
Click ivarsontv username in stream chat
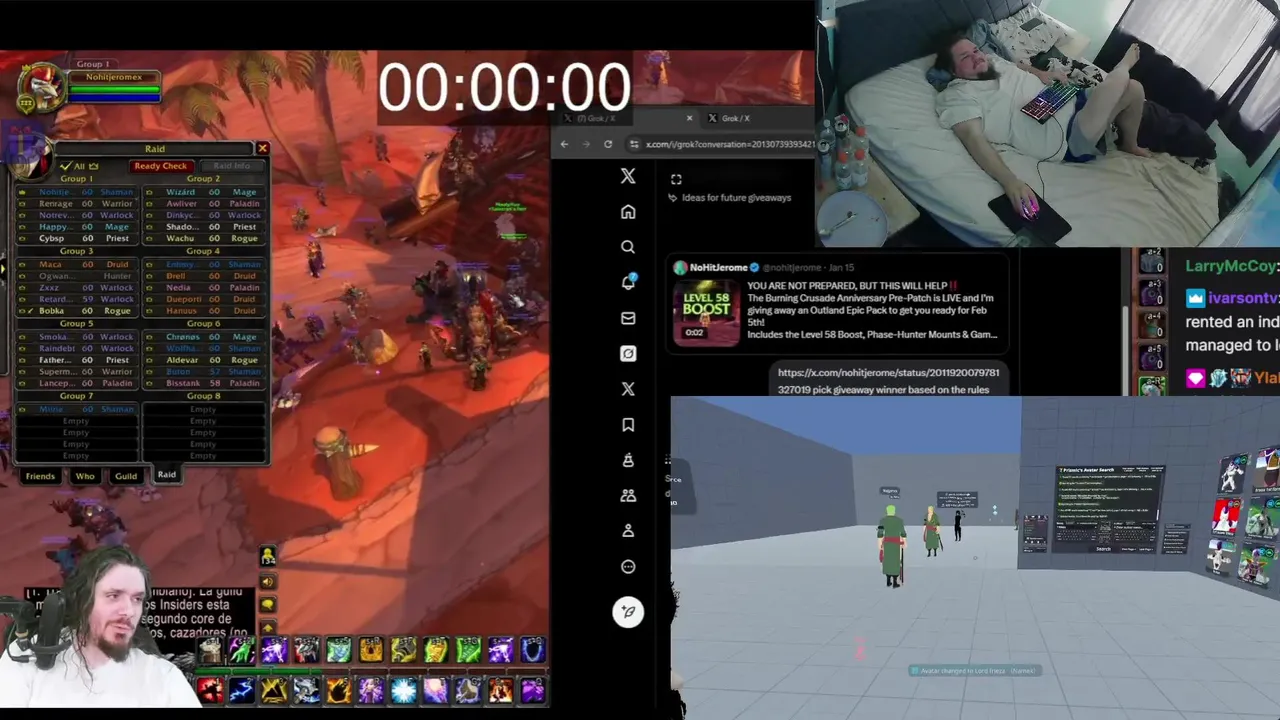click(1243, 298)
